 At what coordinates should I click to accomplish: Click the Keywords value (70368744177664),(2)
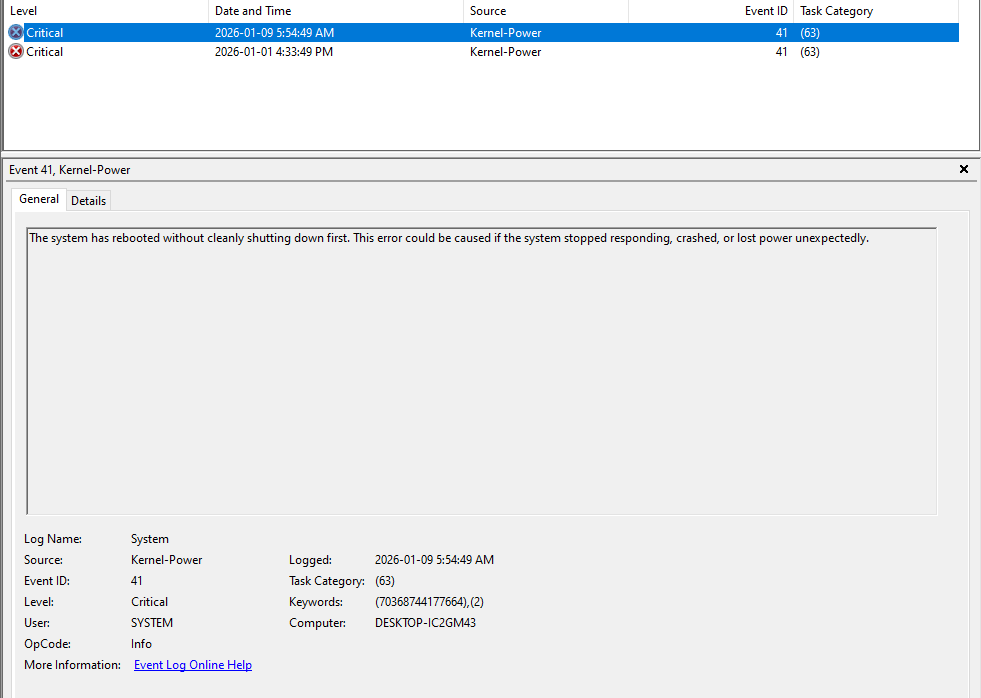pos(429,602)
